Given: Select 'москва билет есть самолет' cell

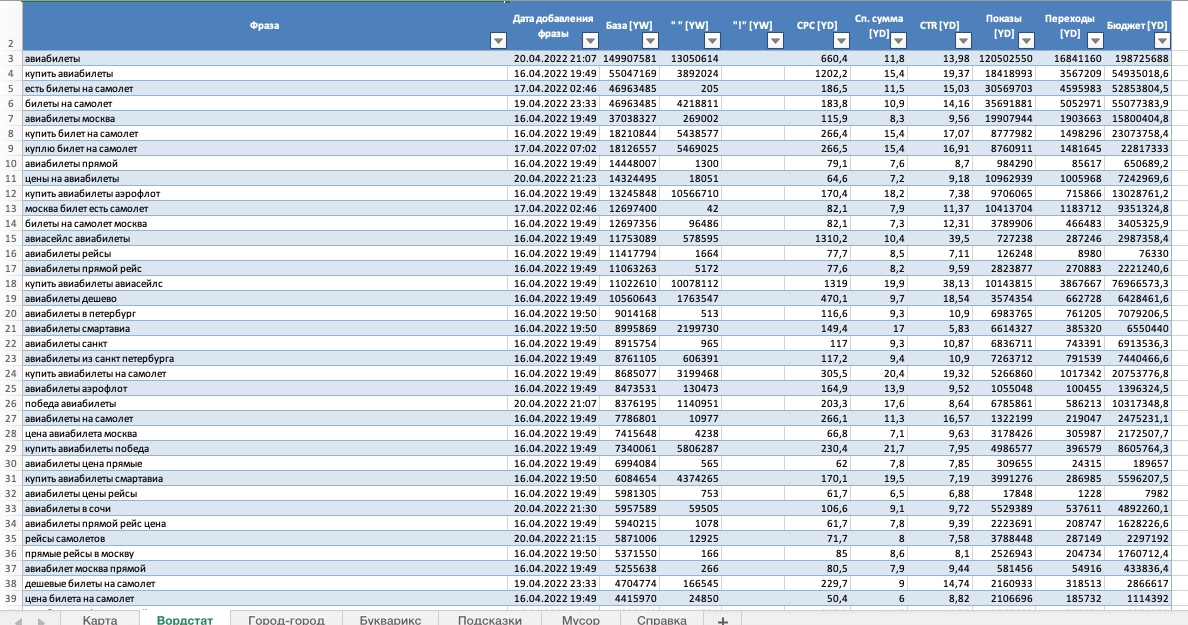Looking at the screenshot, I should point(264,208).
